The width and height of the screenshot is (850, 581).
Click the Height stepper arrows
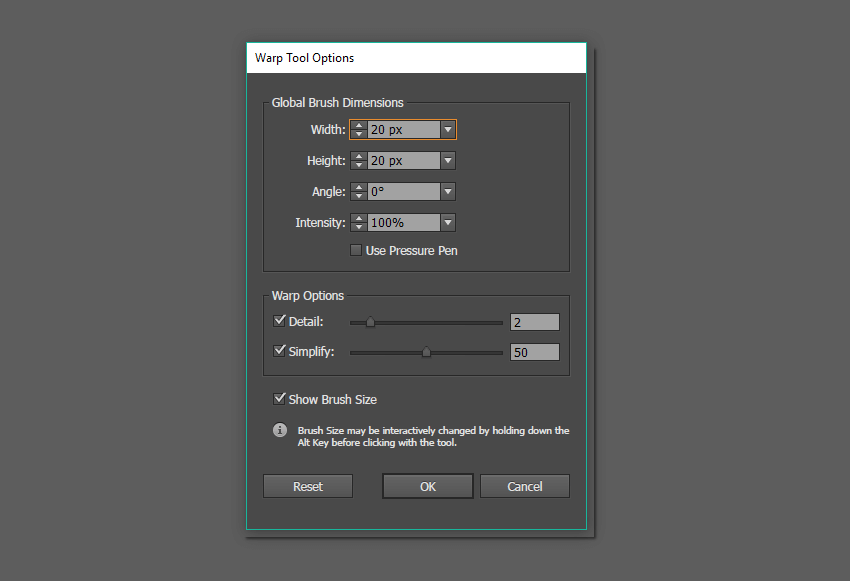click(x=359, y=160)
